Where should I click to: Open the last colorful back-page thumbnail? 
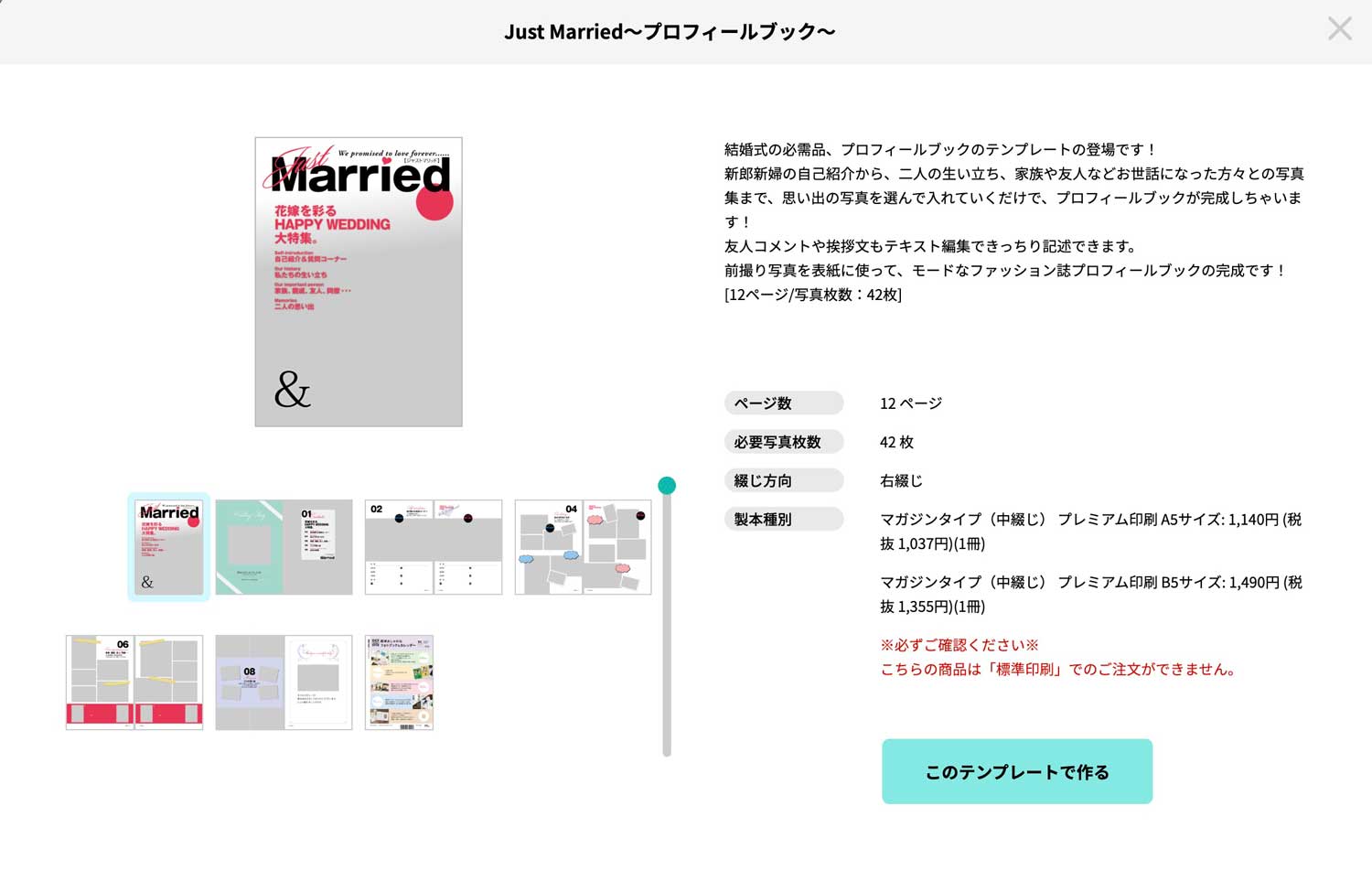coord(399,682)
